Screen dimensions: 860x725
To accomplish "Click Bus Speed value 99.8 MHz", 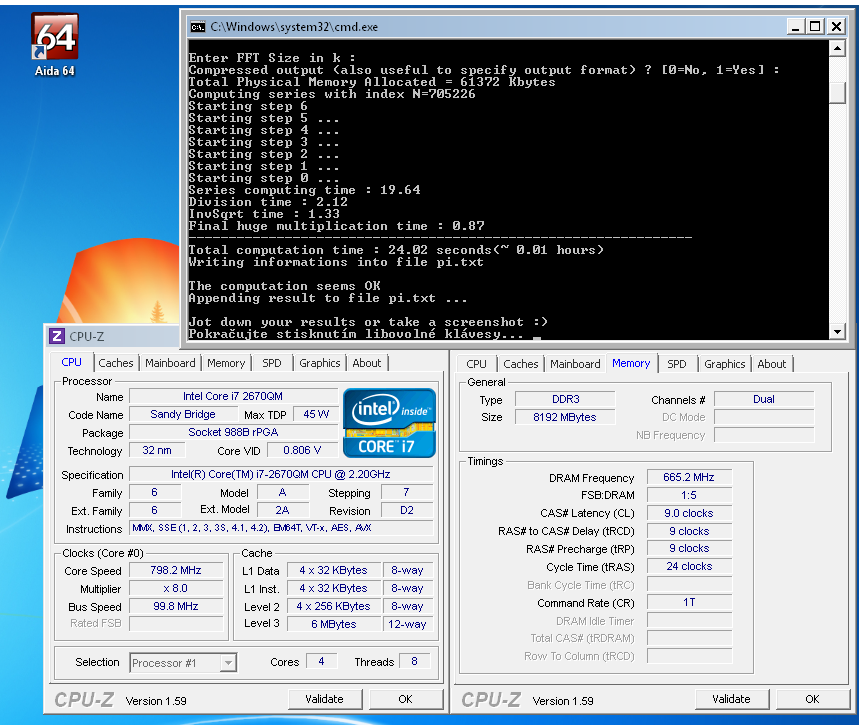I will click(176, 607).
